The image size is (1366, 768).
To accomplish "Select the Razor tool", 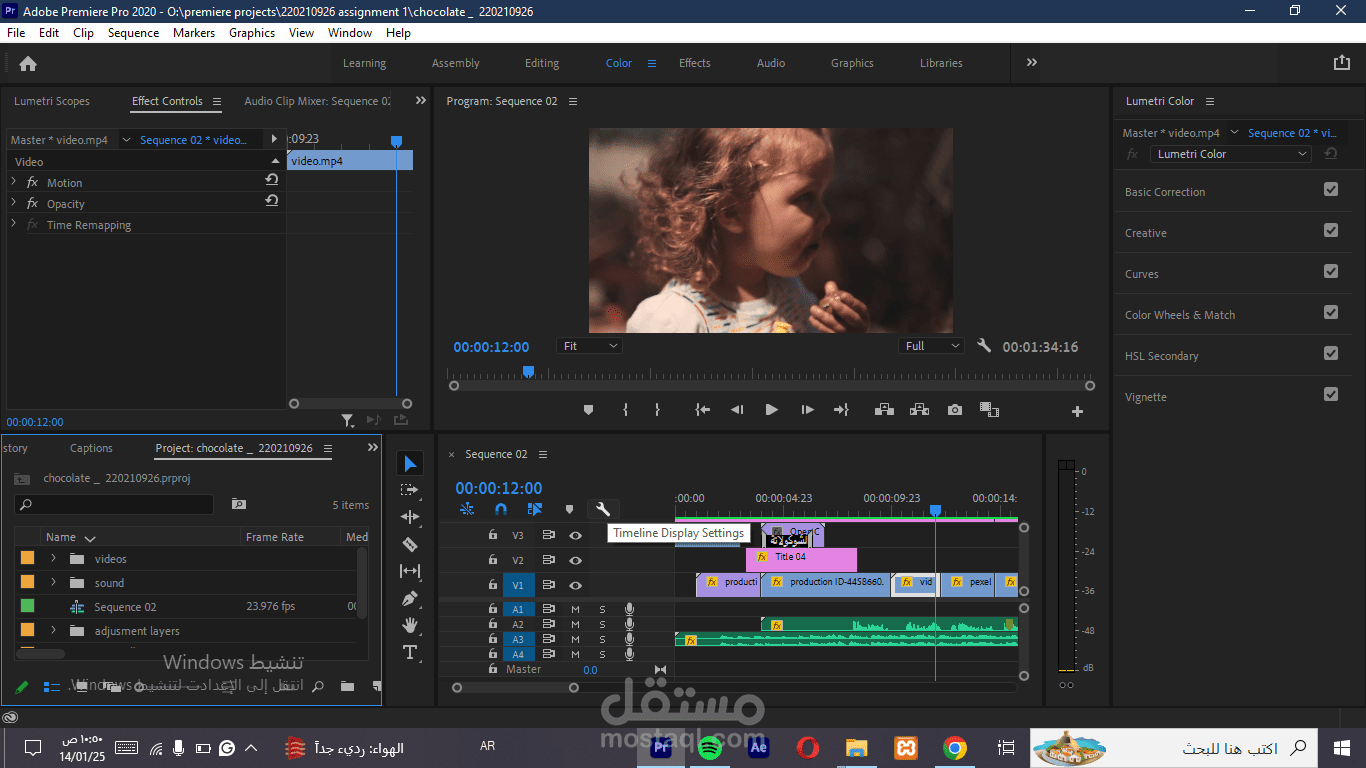I will pos(410,544).
